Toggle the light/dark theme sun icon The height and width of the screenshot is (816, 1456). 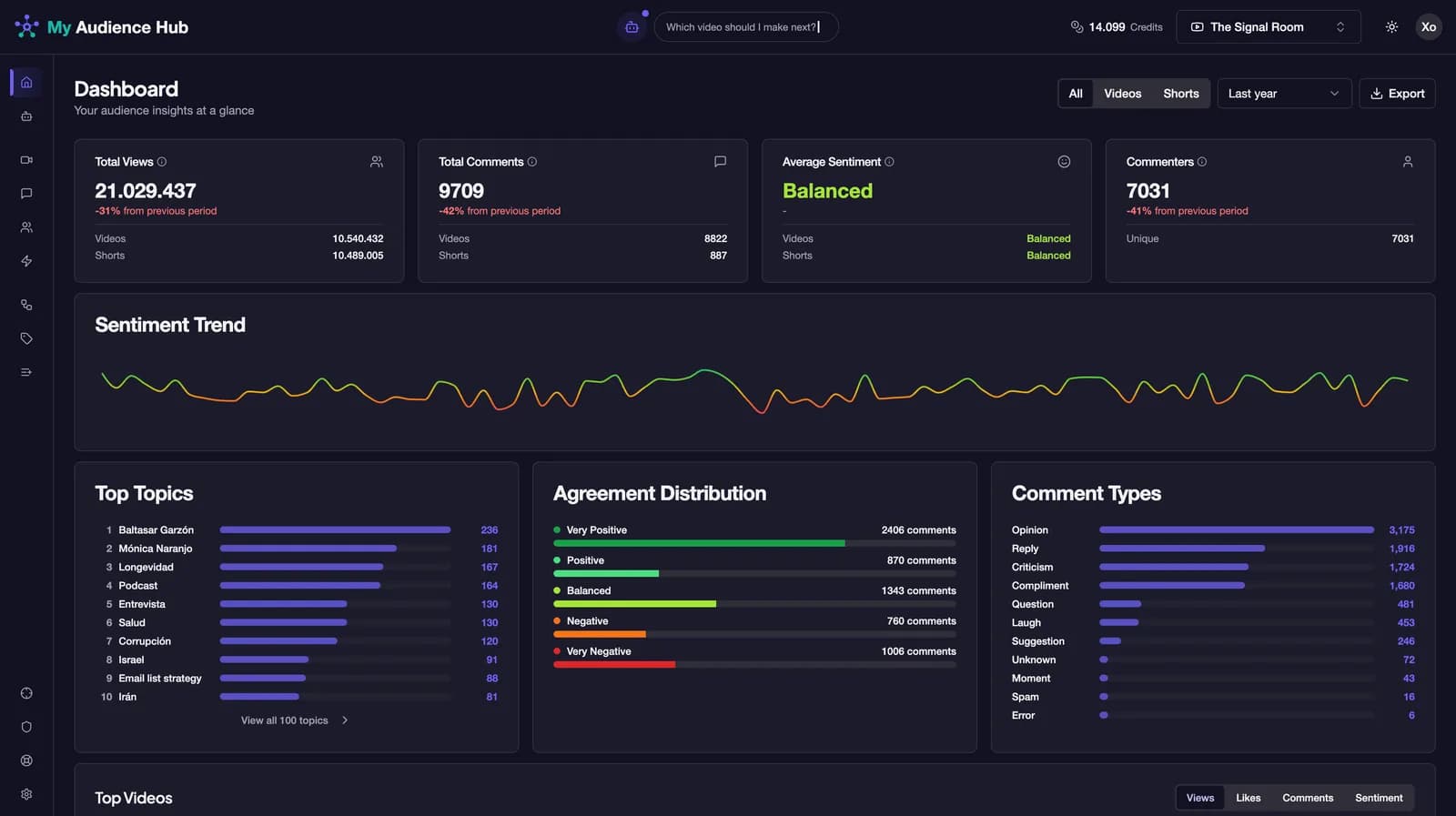(x=1391, y=27)
